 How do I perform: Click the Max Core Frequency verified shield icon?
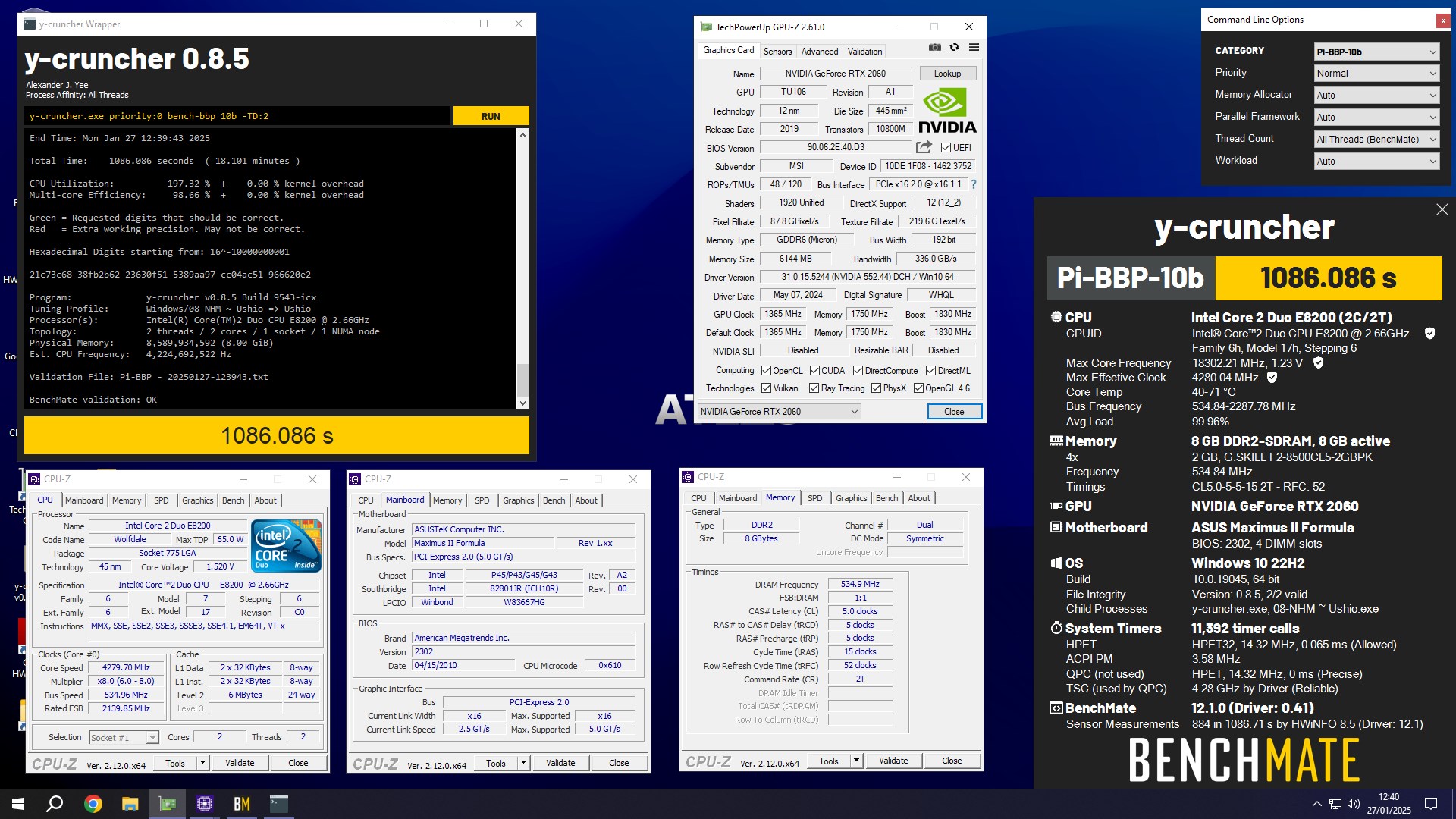(x=1318, y=362)
